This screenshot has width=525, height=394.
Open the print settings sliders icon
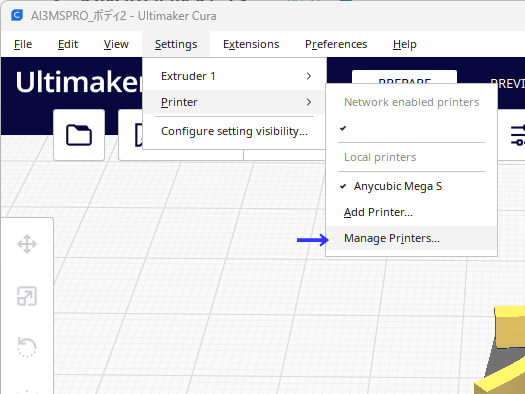pos(517,135)
